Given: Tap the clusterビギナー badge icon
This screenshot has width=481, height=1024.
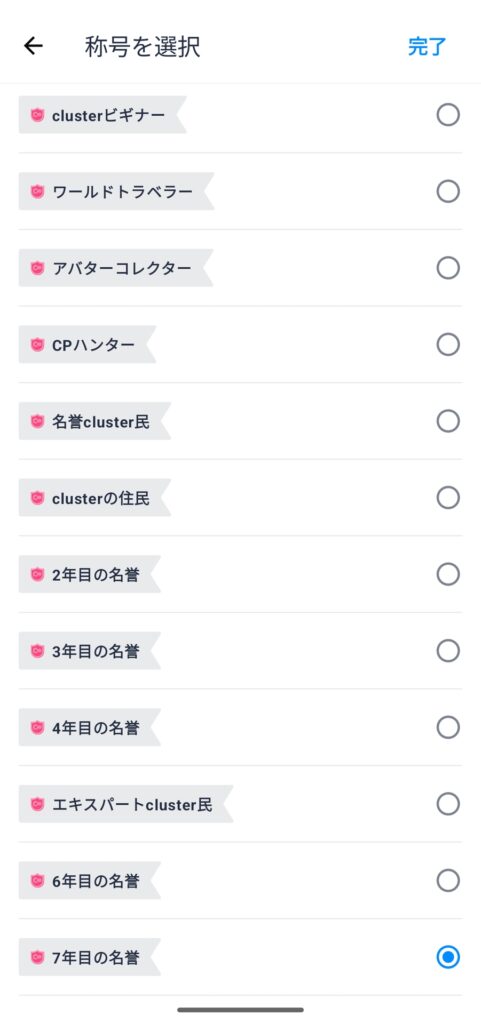Looking at the screenshot, I should [x=38, y=115].
